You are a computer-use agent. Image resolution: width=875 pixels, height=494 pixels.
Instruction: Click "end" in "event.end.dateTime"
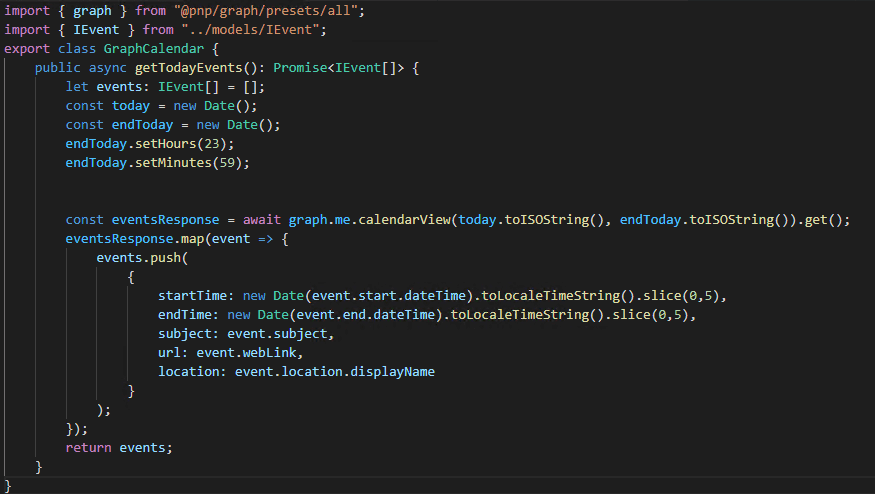click(x=354, y=314)
